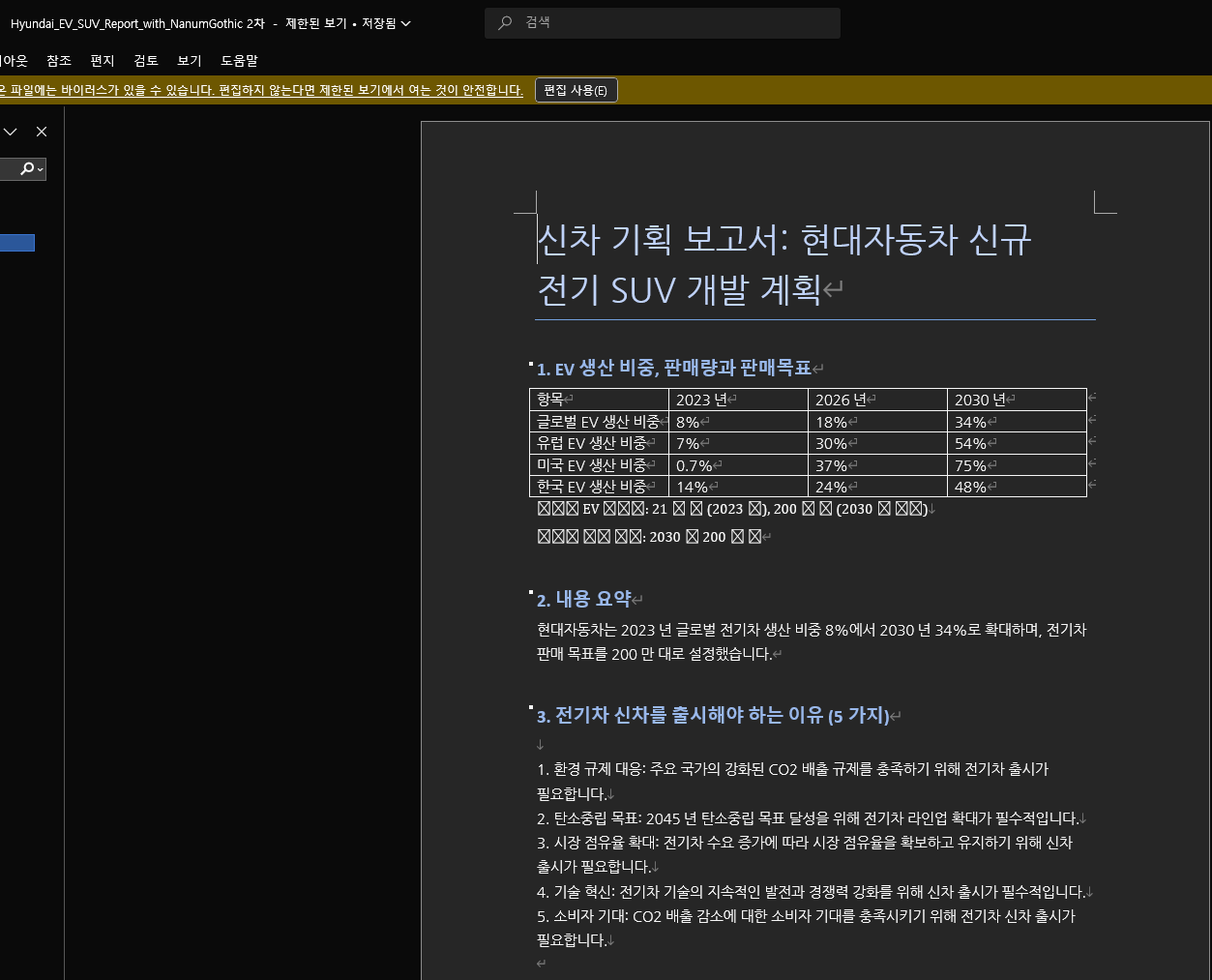Focus the 검색 search field in title bar
The height and width of the screenshot is (980, 1212).
click(663, 23)
